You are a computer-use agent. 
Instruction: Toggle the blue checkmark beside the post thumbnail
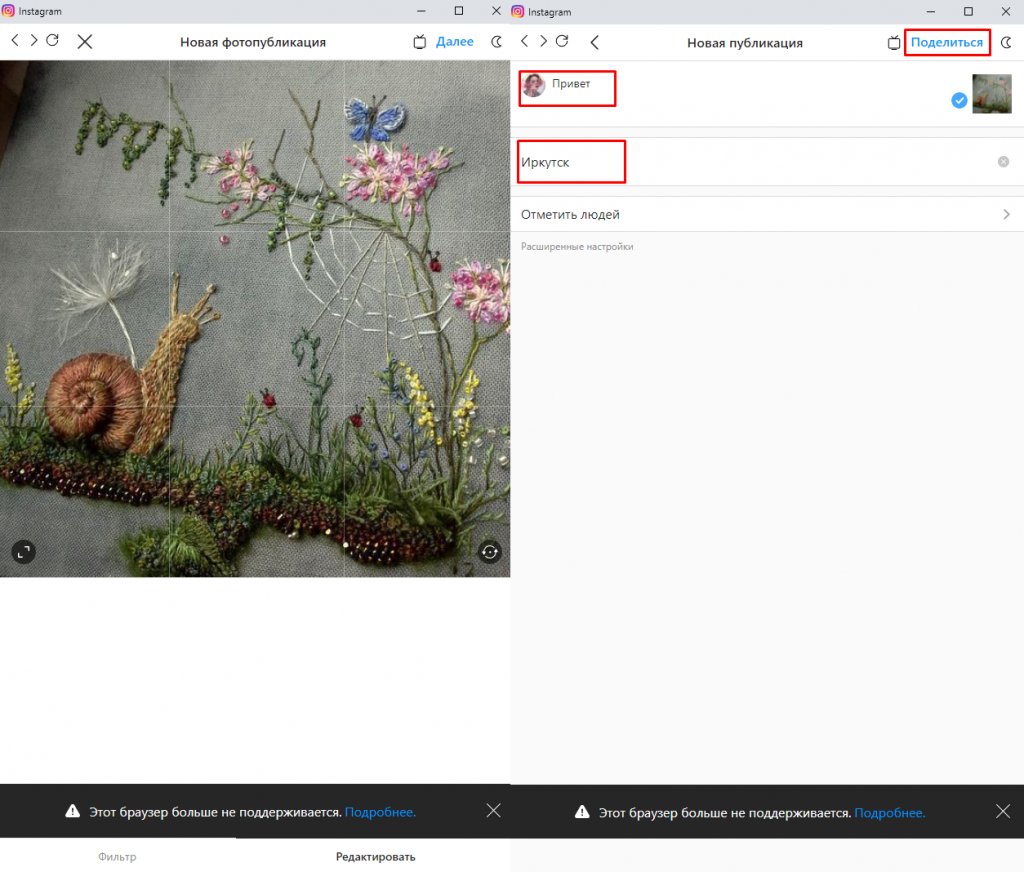(959, 100)
